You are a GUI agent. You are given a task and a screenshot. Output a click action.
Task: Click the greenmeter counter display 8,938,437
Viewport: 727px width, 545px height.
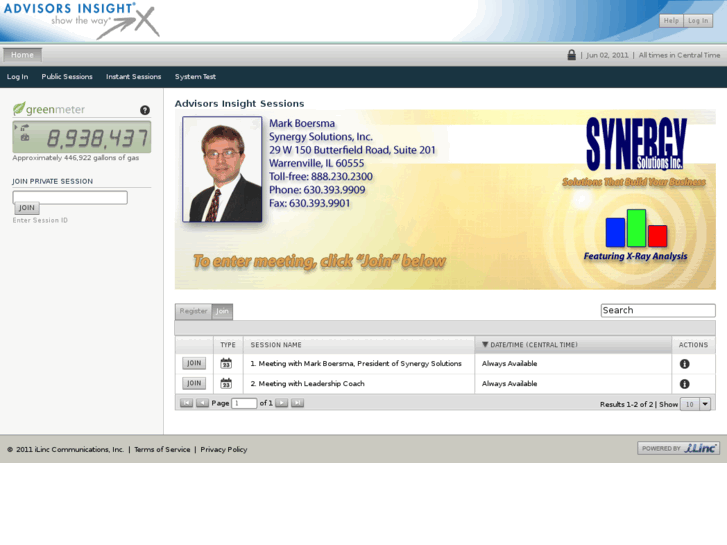(x=82, y=137)
